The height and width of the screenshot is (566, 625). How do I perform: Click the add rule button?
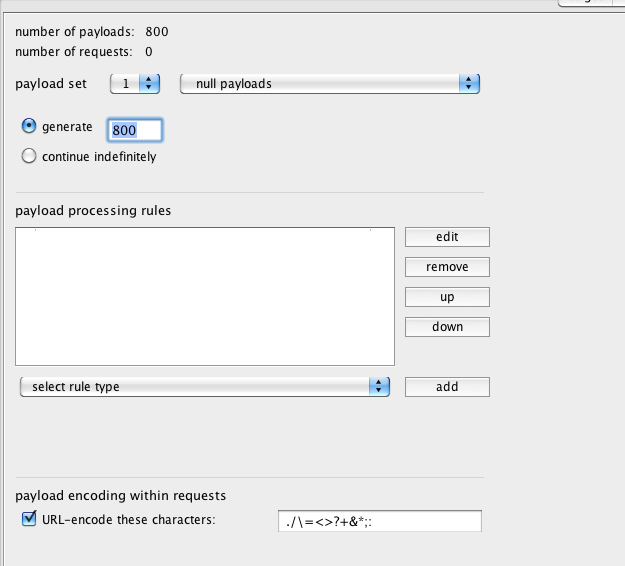tap(447, 387)
